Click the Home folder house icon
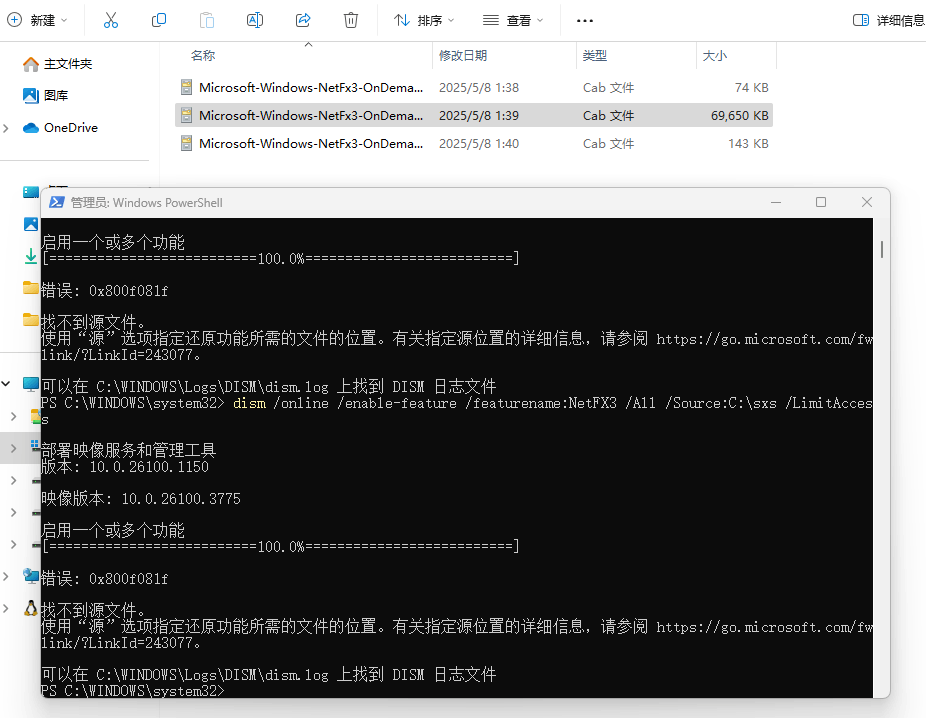 point(31,64)
